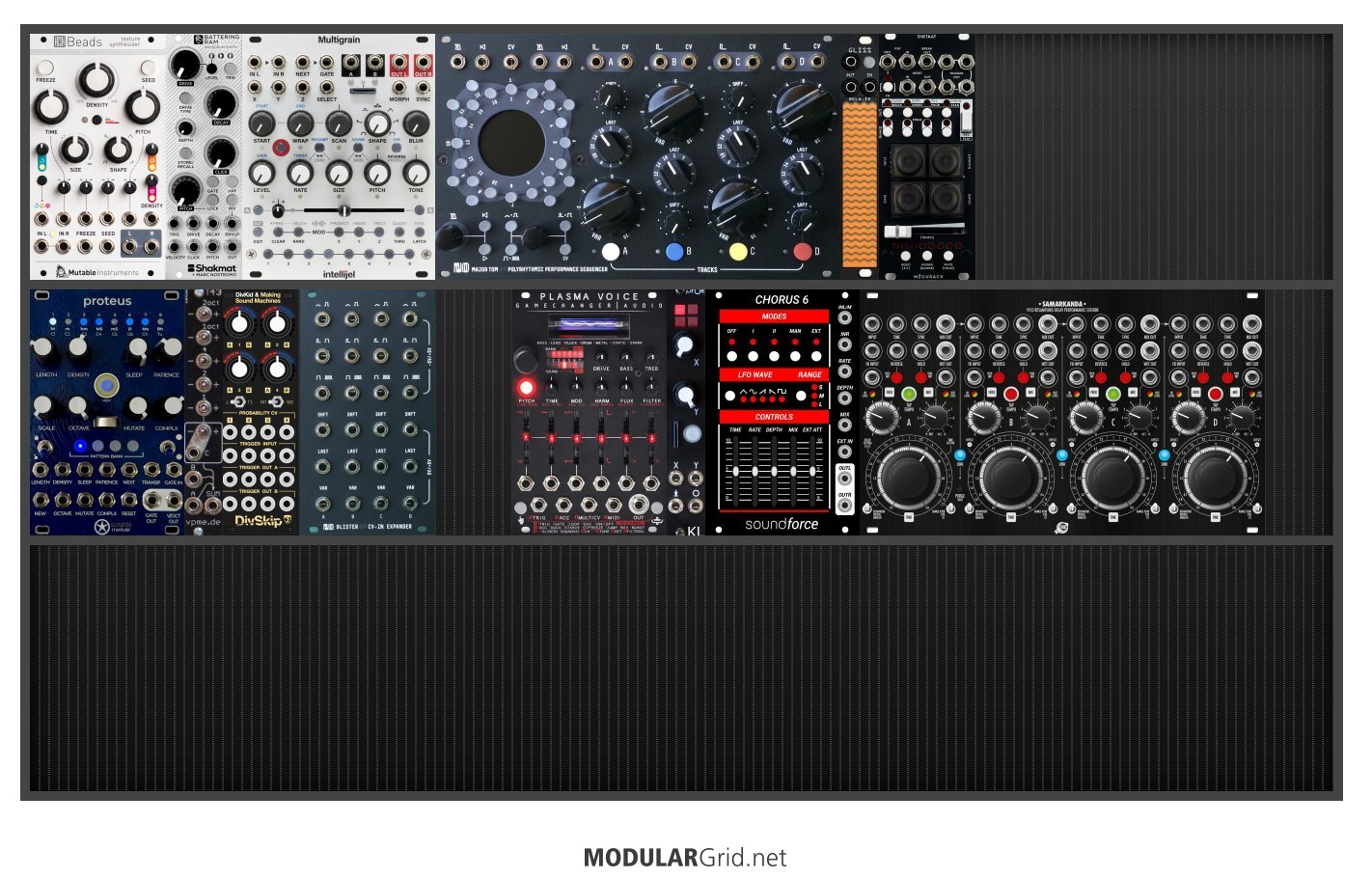
Task: Click the MORPH jack on Multigrain
Action: (398, 88)
